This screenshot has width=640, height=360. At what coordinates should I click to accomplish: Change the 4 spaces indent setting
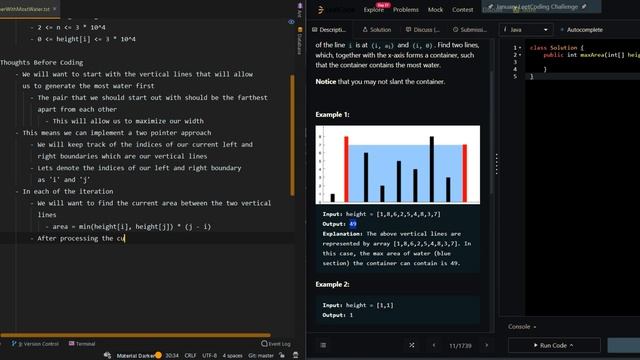(x=232, y=355)
